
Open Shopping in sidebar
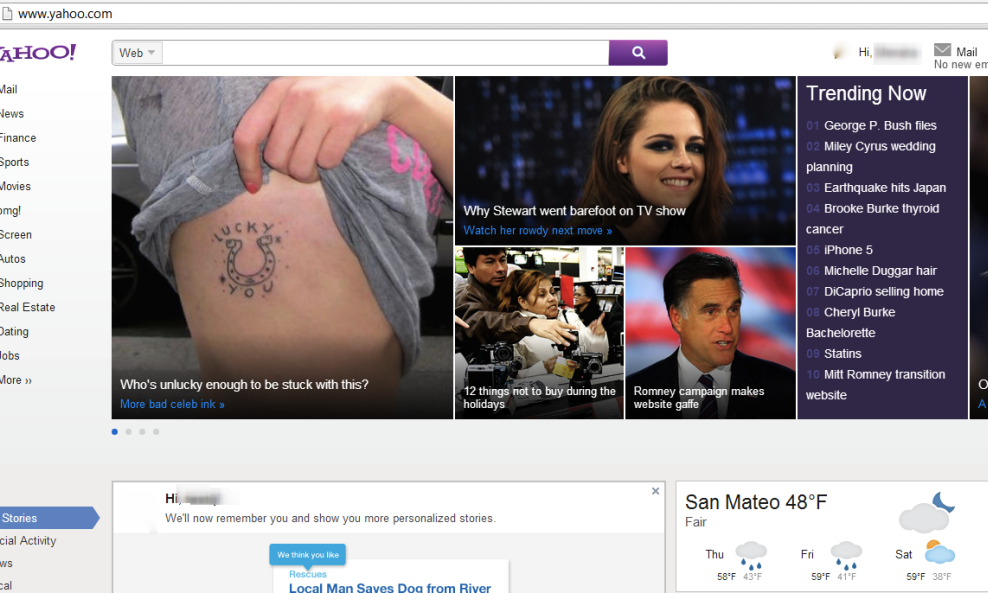pos(22,283)
